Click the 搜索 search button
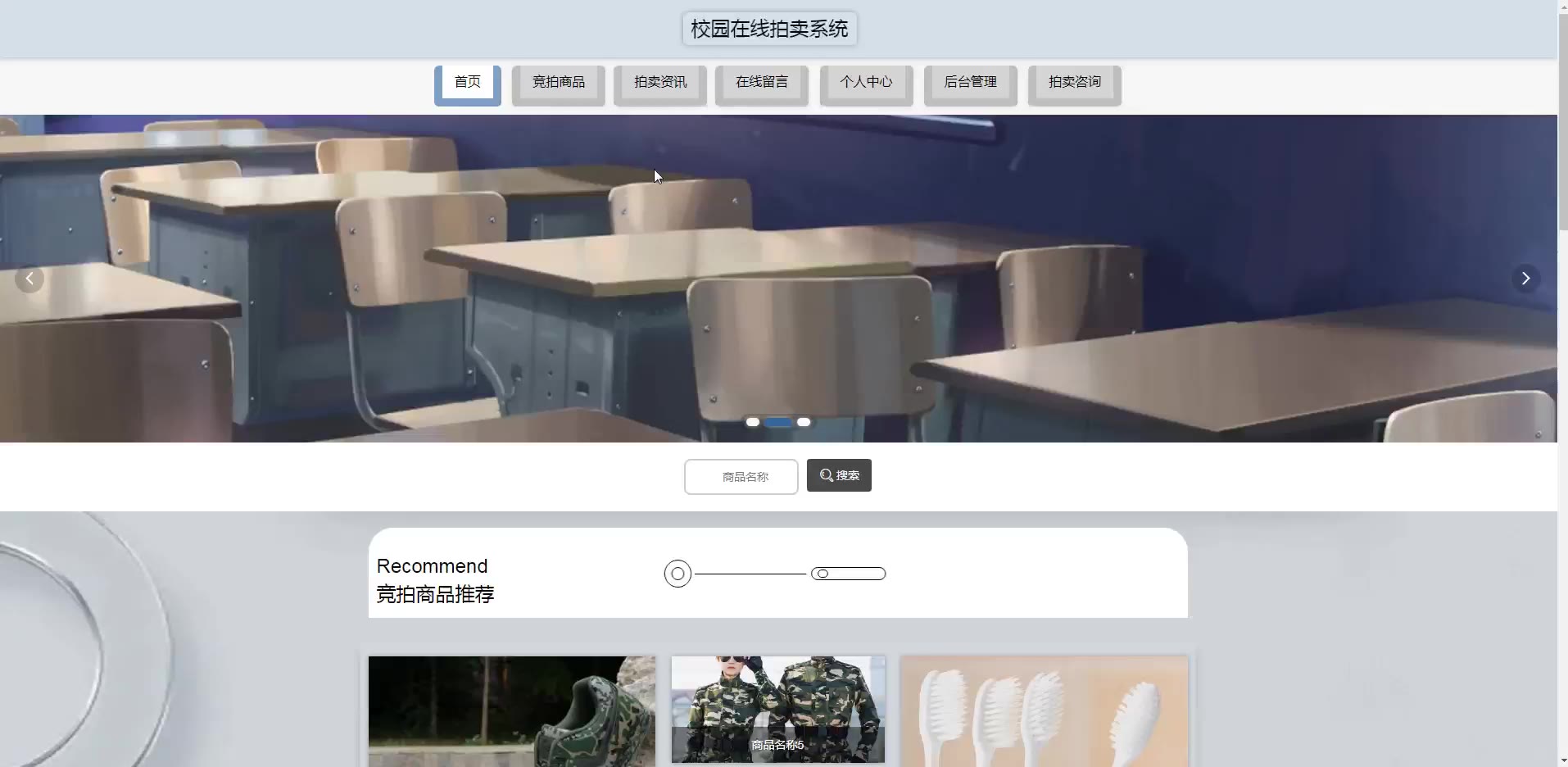The height and width of the screenshot is (767, 1568). point(839,475)
